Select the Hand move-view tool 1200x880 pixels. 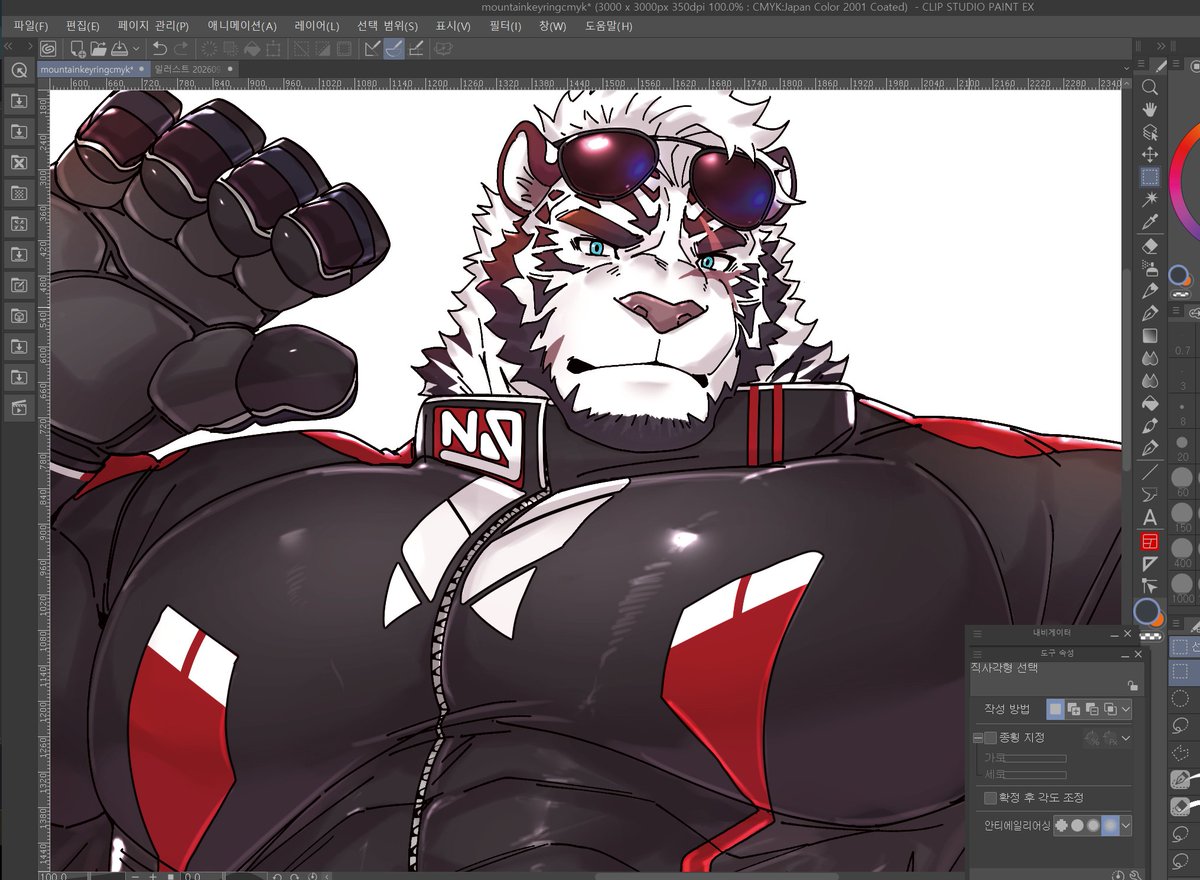tap(1150, 109)
